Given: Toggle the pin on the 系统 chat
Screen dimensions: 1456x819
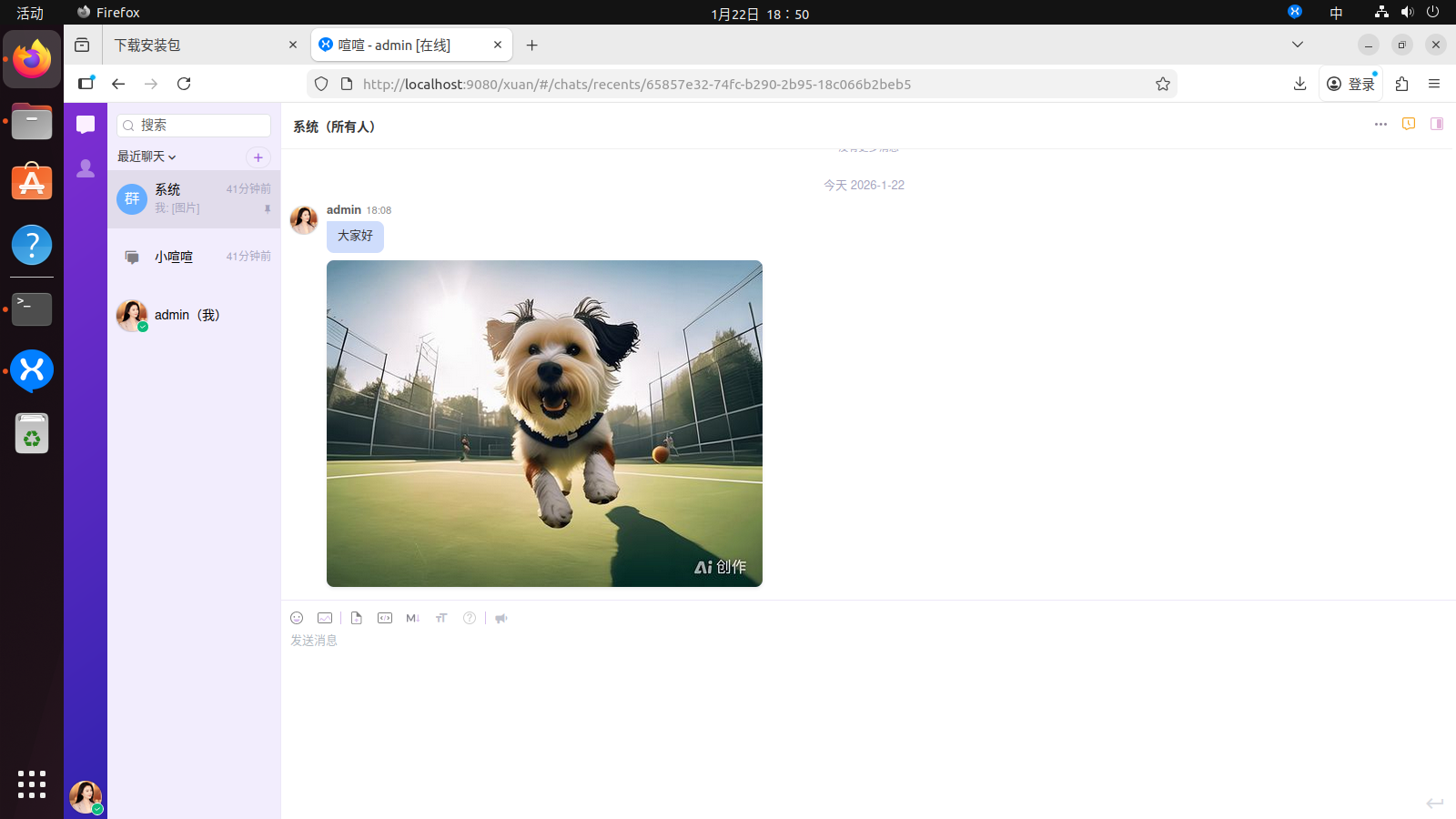Looking at the screenshot, I should [268, 209].
